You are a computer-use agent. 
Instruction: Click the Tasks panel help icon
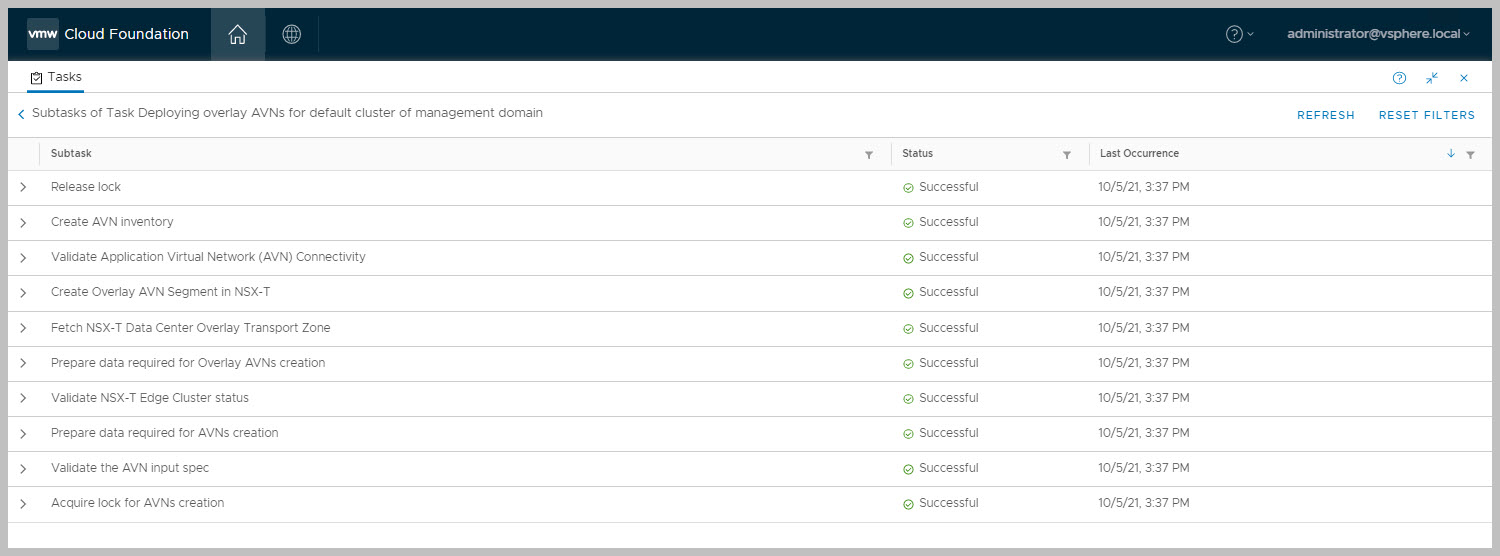1399,78
